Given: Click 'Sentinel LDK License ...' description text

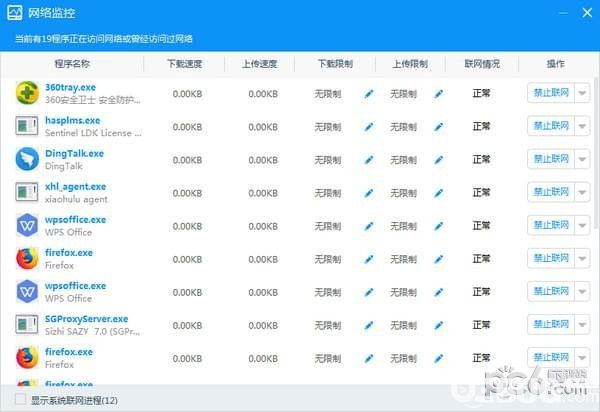Looking at the screenshot, I should click(x=93, y=133).
